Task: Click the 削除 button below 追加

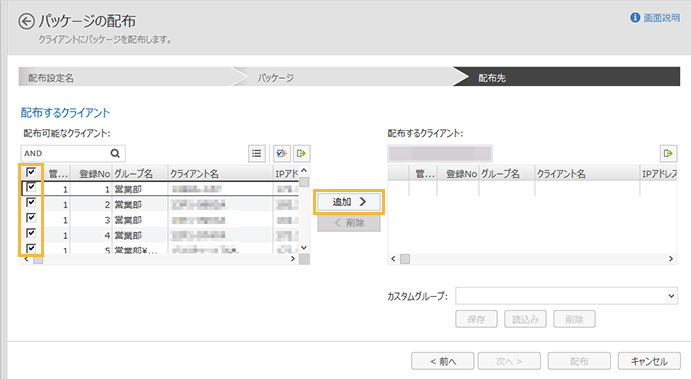Action: (349, 223)
